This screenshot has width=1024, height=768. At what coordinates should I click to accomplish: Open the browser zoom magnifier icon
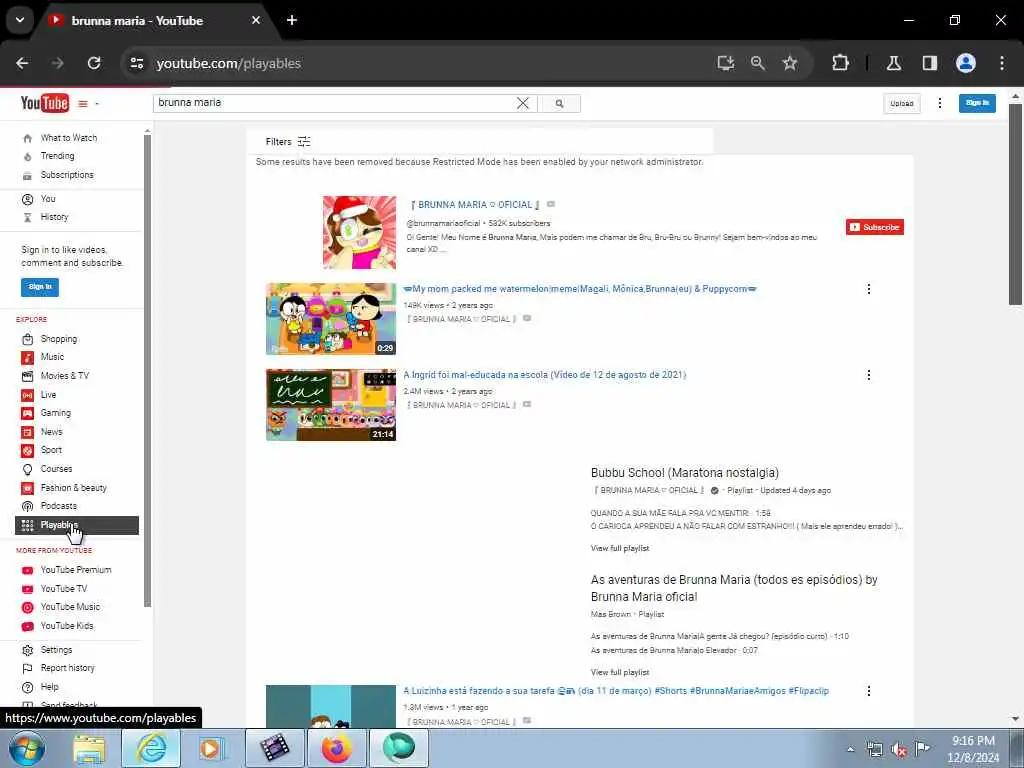pos(758,63)
